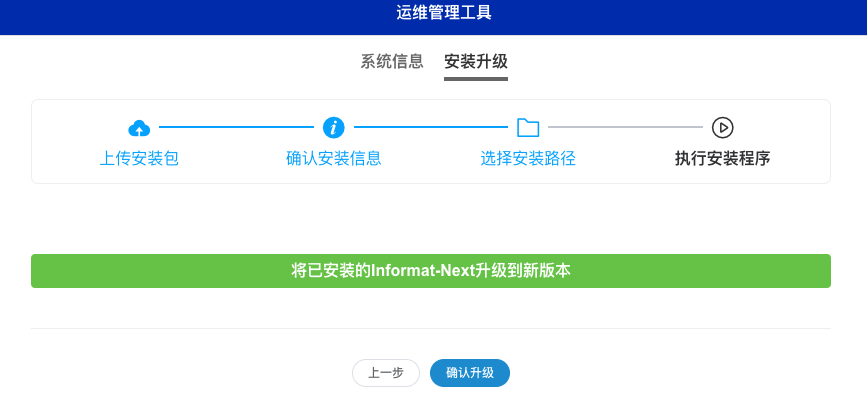The image size is (867, 405).
Task: Click the underline indicator beneath 安装升级
Action: [x=476, y=78]
